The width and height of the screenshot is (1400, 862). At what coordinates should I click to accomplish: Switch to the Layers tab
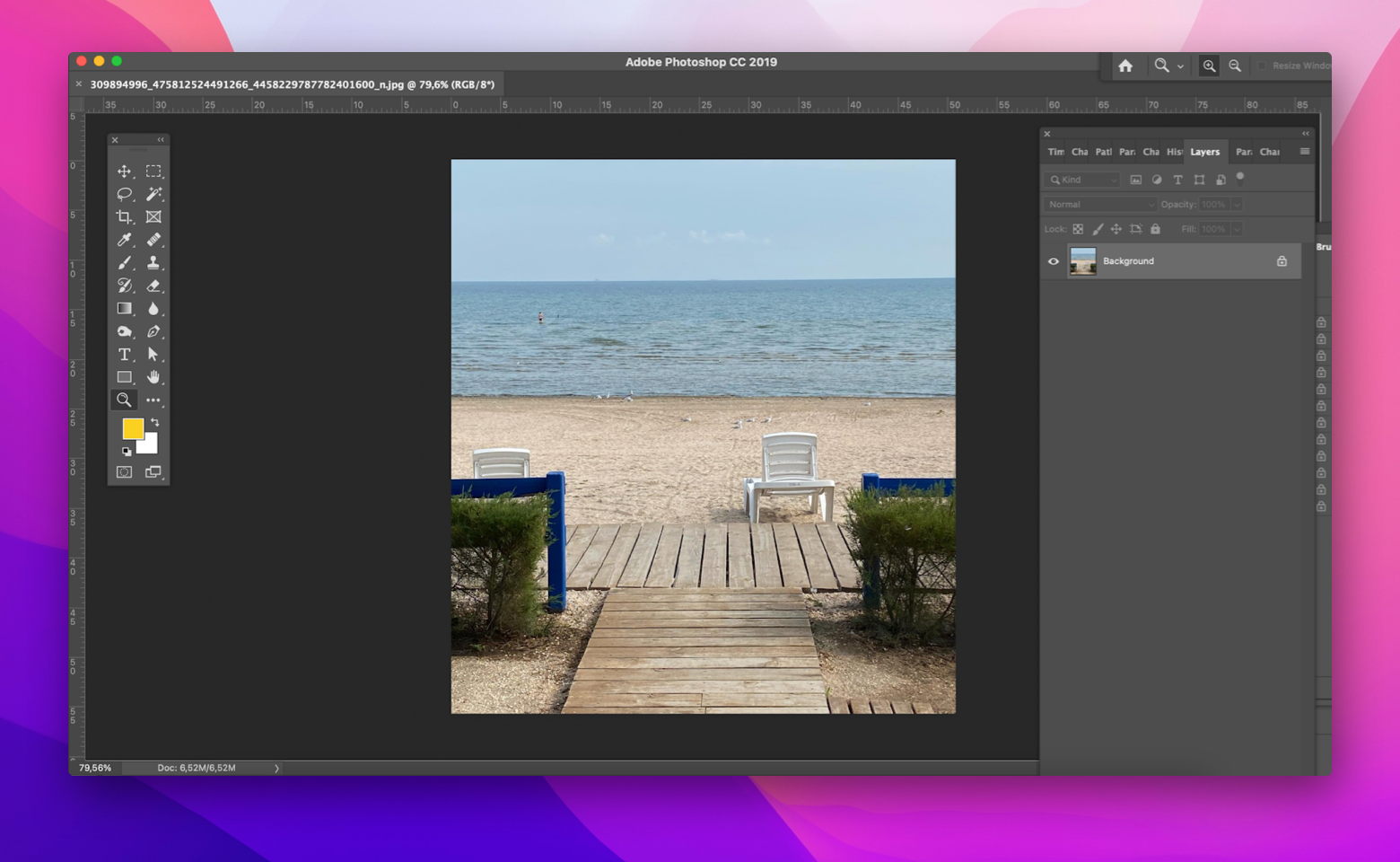click(x=1205, y=152)
